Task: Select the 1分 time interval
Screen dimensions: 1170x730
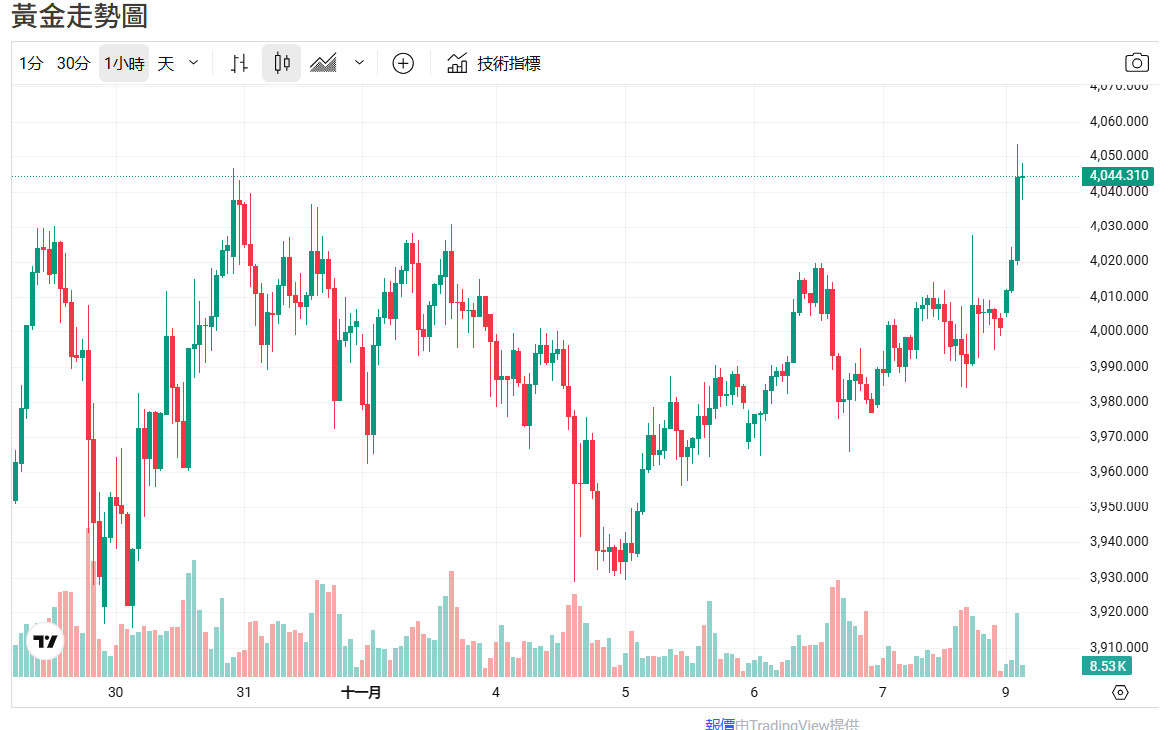Action: 31,63
